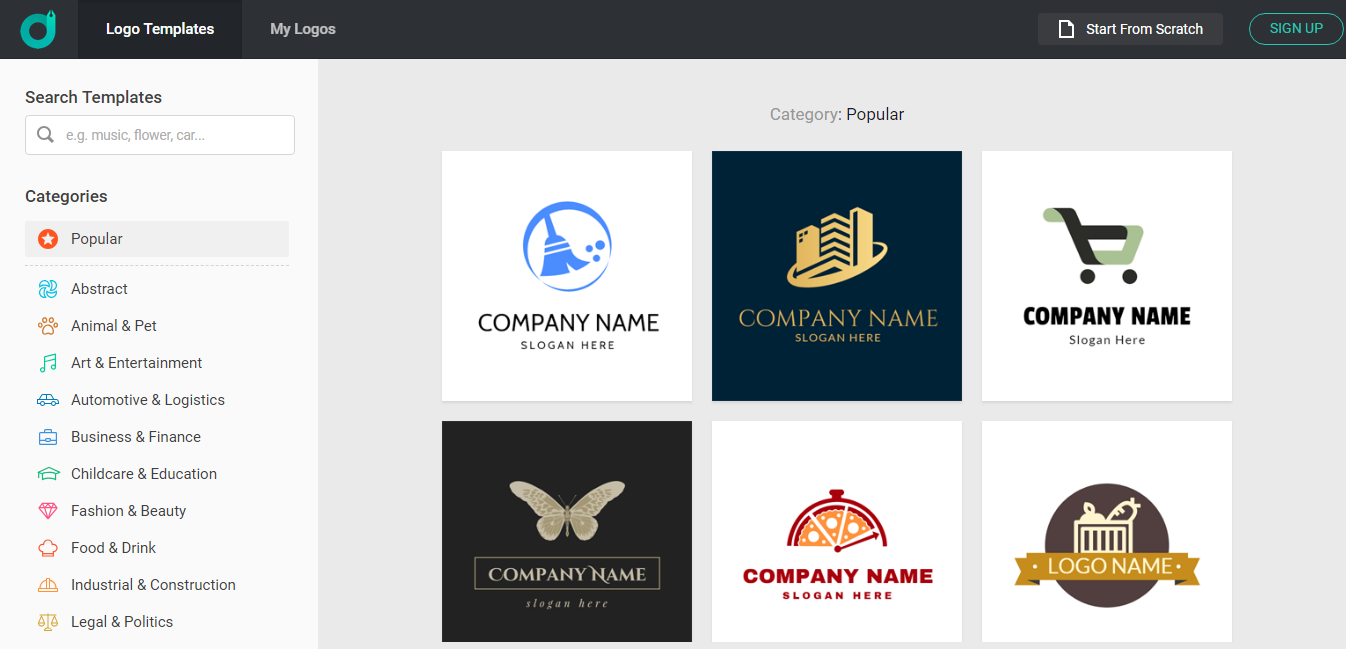1346x649 pixels.
Task: Click the Abstract category swirl icon
Action: click(48, 289)
